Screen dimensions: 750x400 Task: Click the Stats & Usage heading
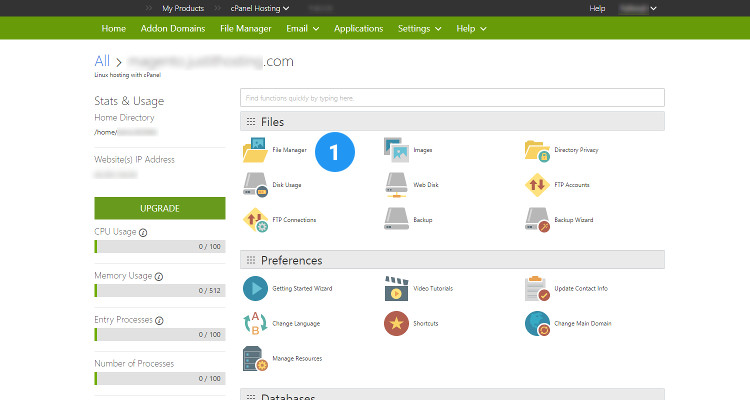click(x=129, y=101)
